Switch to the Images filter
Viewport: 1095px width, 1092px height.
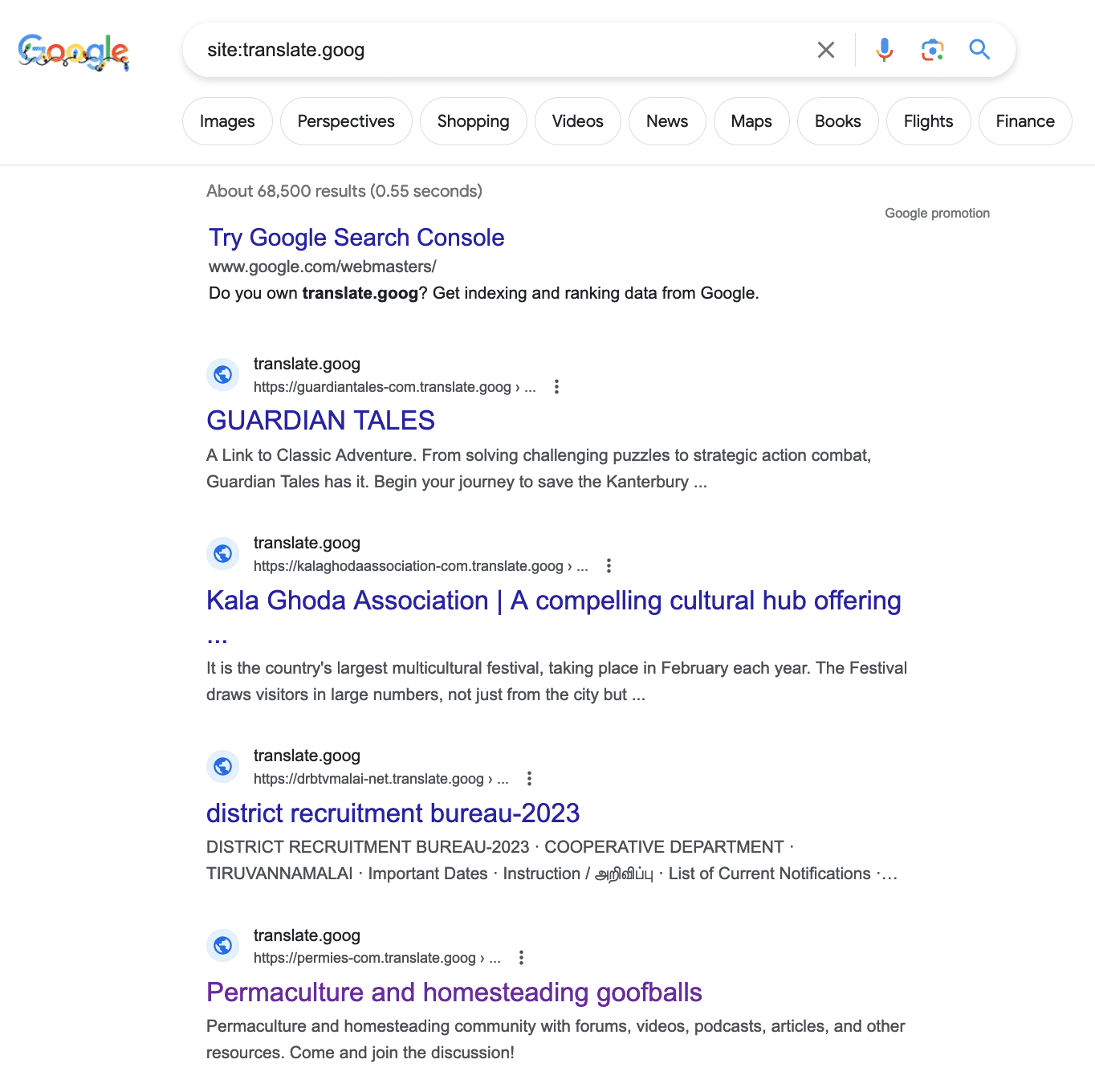[227, 121]
